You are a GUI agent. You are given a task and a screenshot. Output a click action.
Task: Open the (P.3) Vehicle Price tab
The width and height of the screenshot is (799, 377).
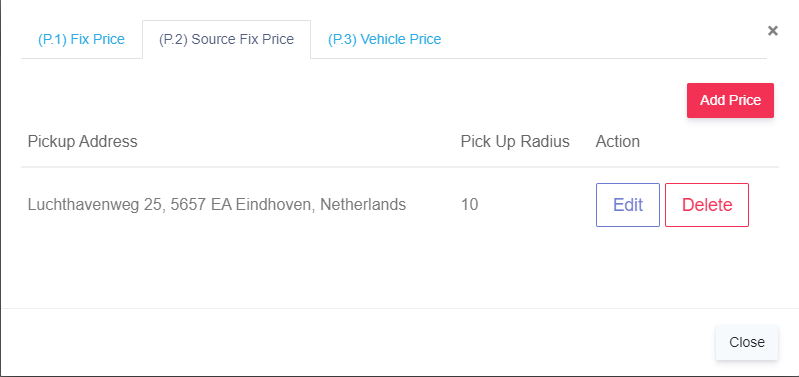tap(384, 39)
